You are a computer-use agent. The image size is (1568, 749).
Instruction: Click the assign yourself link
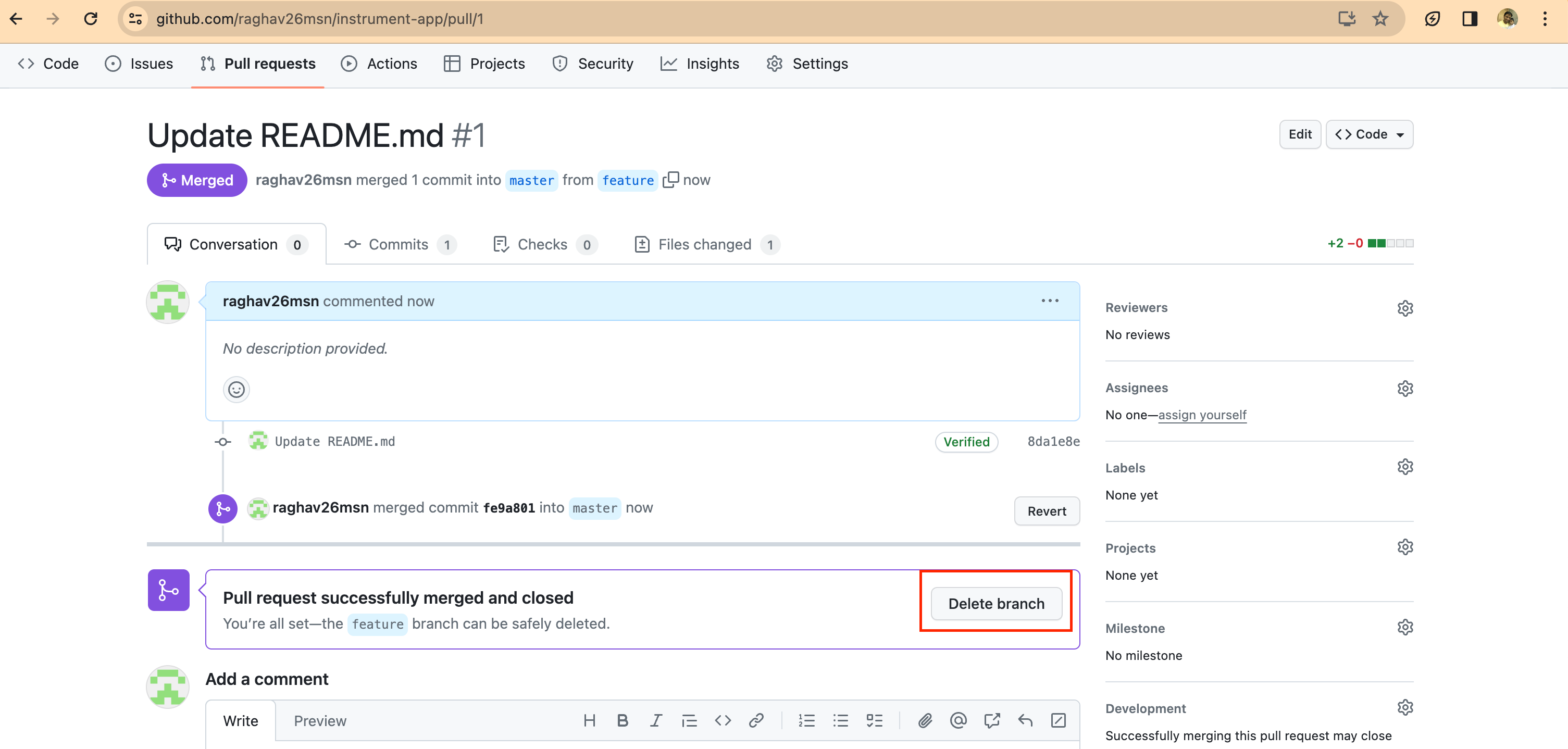[x=1202, y=415]
